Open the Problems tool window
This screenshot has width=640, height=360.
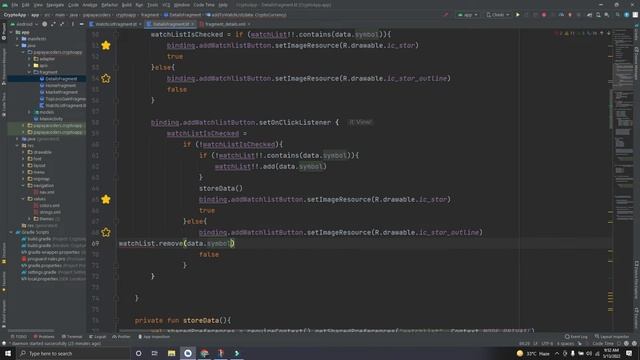pyautogui.click(x=44, y=337)
